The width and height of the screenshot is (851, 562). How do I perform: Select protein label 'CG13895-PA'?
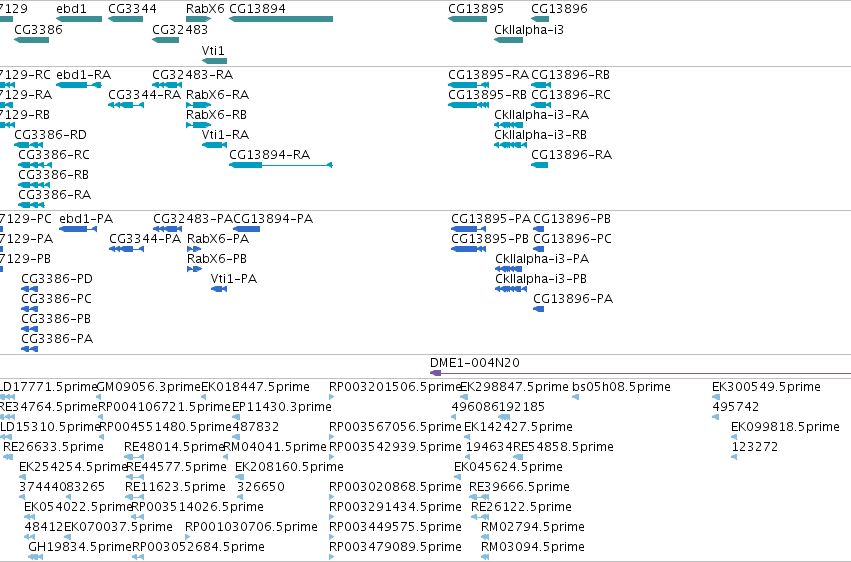click(491, 219)
